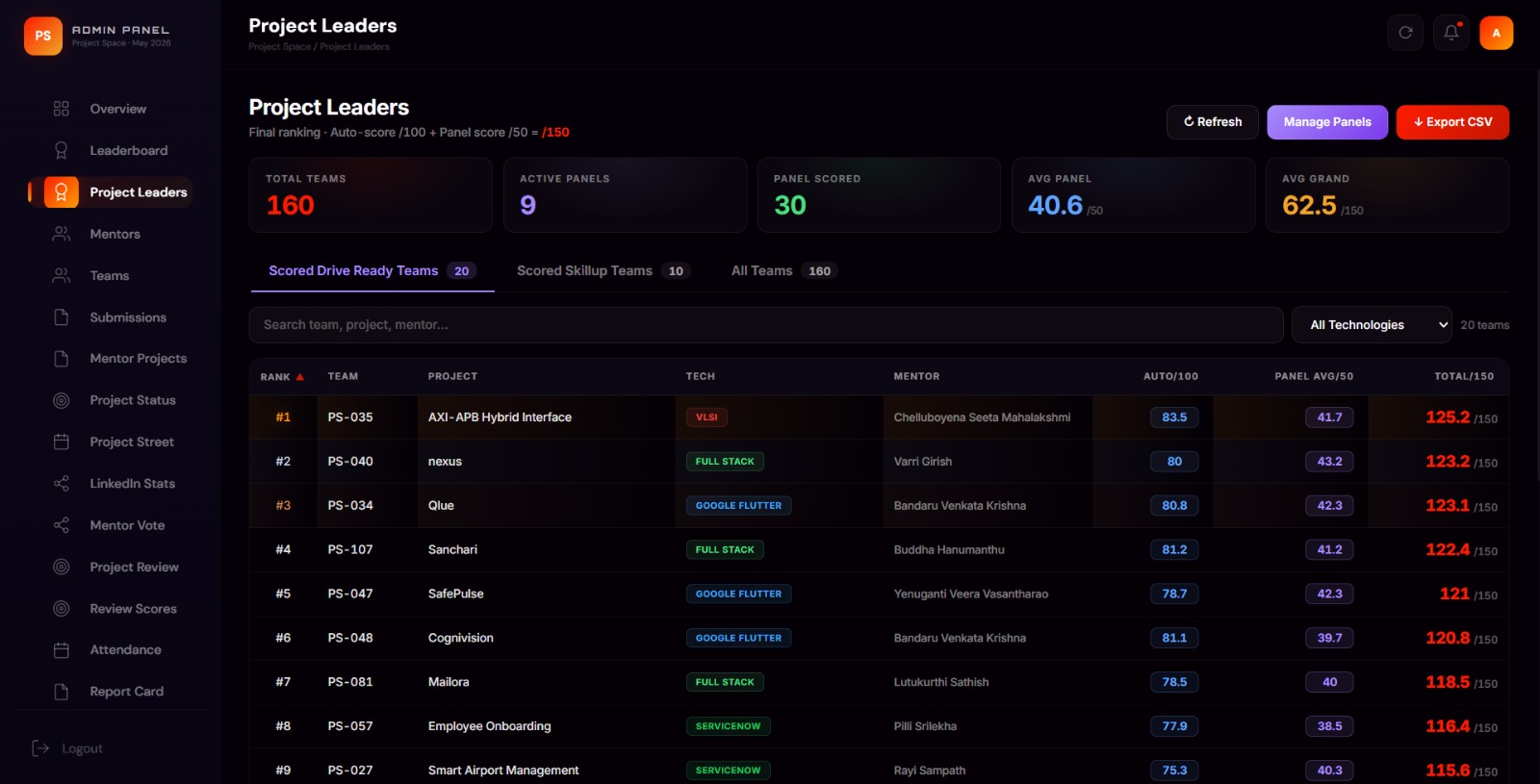Screen dimensions: 1540x784
Task: Click the Manage Panels button
Action: tap(1327, 122)
